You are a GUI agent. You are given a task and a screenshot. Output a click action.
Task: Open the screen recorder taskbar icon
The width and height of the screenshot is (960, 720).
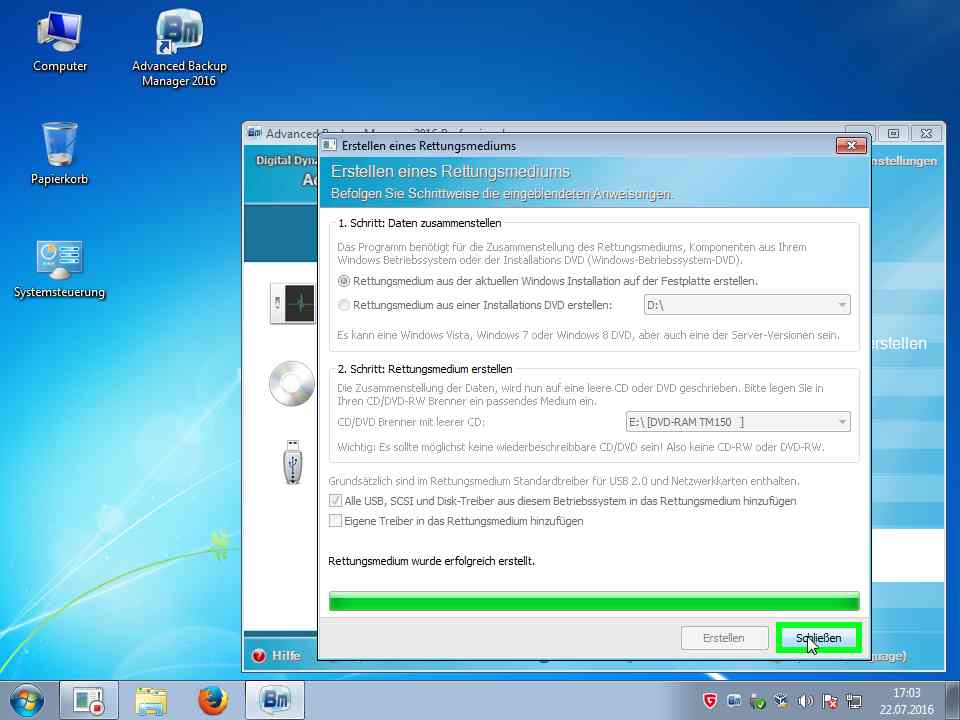pos(89,700)
